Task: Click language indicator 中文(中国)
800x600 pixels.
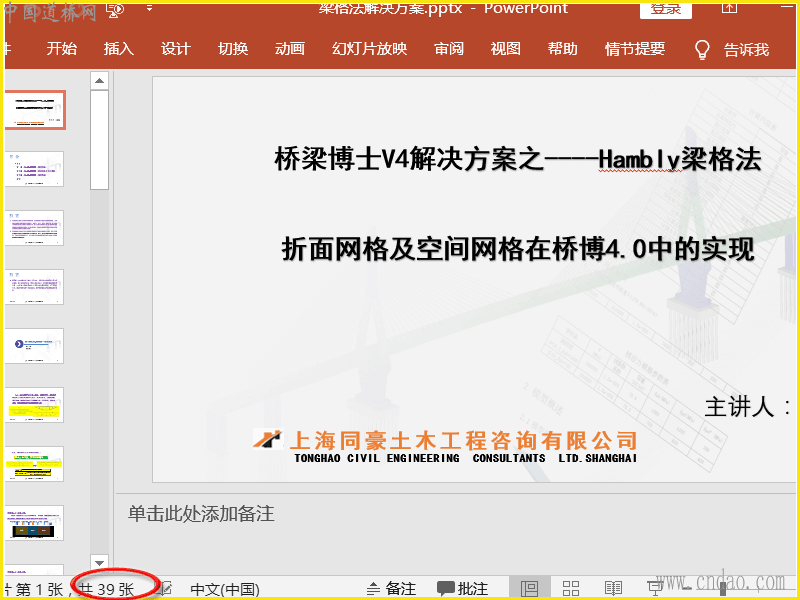Action: tap(225, 590)
